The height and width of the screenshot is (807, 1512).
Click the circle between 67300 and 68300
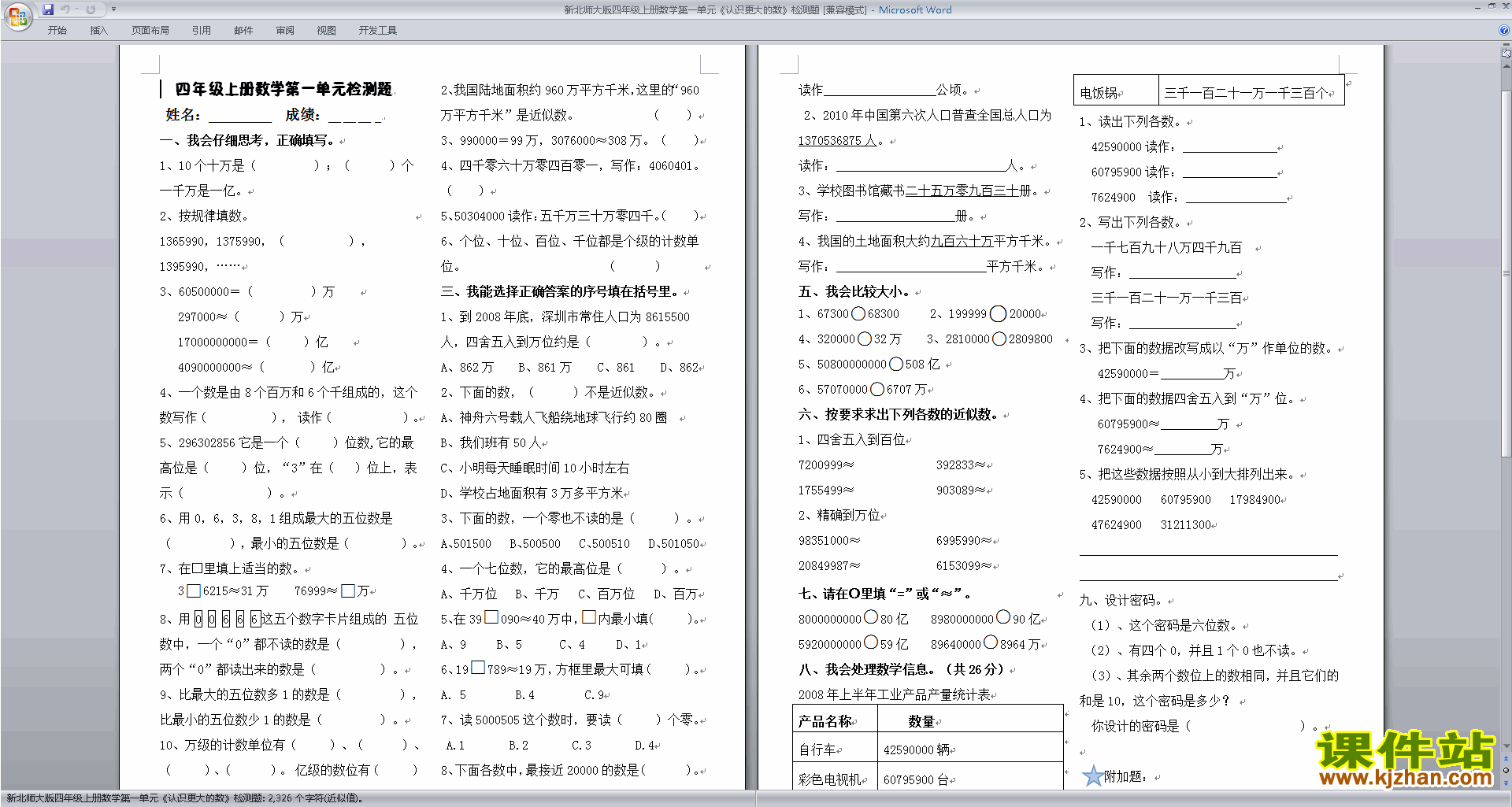coord(858,313)
